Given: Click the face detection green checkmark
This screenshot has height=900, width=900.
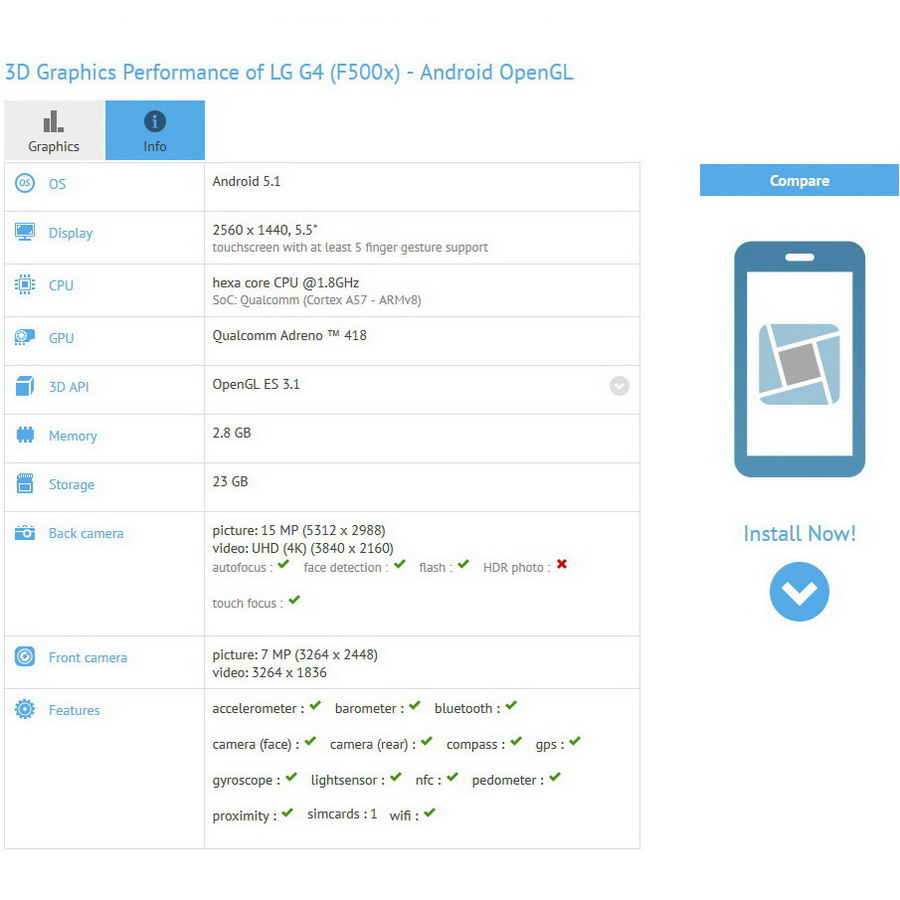Looking at the screenshot, I should 399,564.
